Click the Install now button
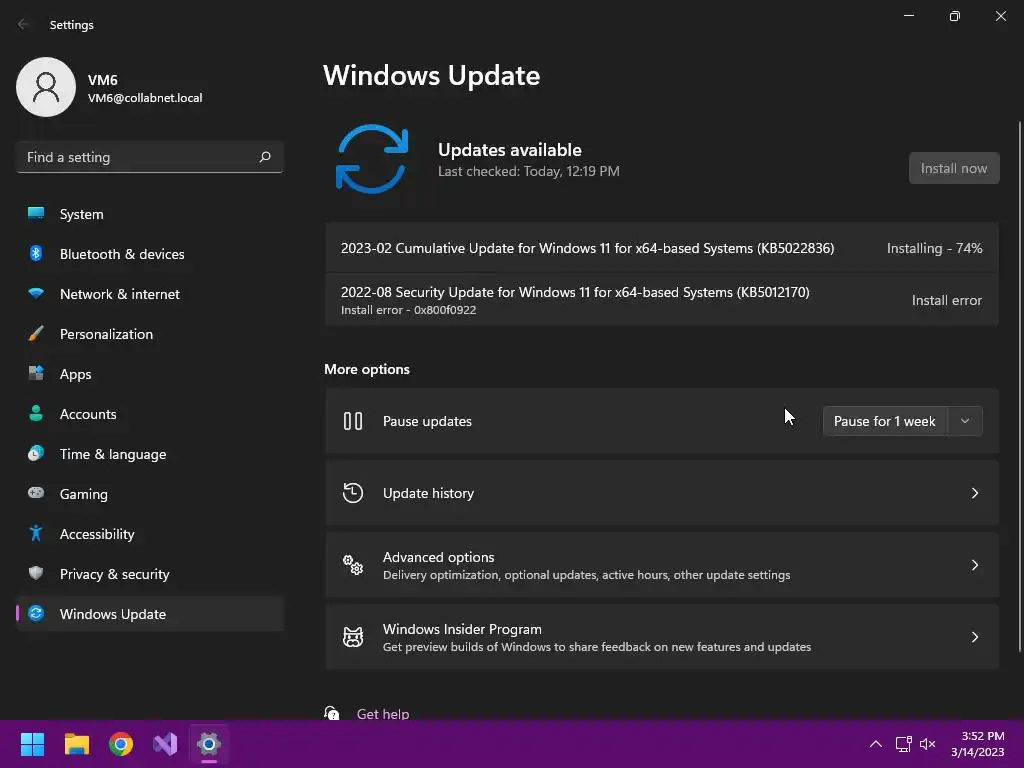 pyautogui.click(x=953, y=168)
